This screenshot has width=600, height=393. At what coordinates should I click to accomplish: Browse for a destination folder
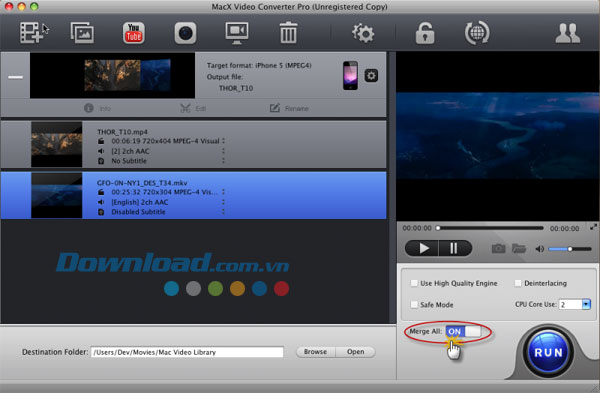[x=315, y=352]
